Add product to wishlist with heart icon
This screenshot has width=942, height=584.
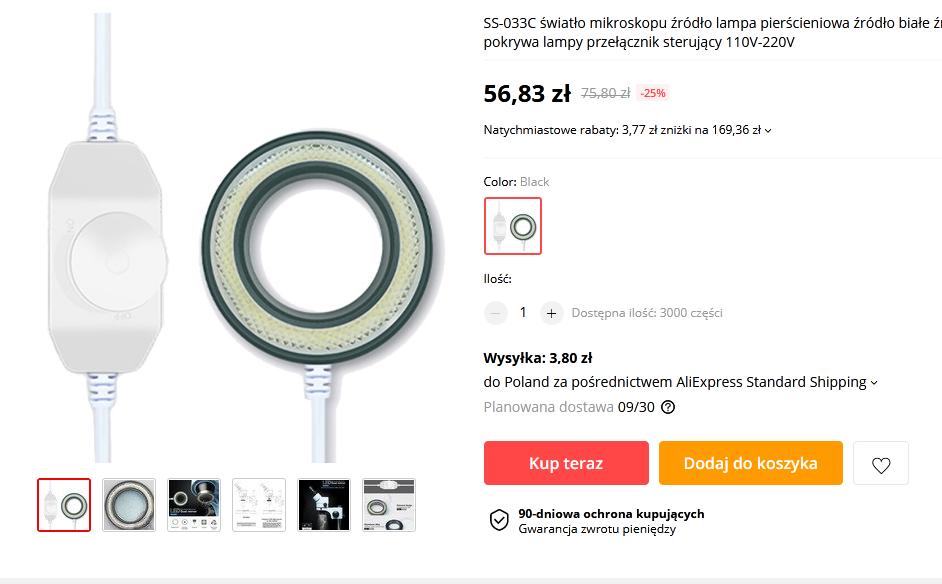pos(881,464)
